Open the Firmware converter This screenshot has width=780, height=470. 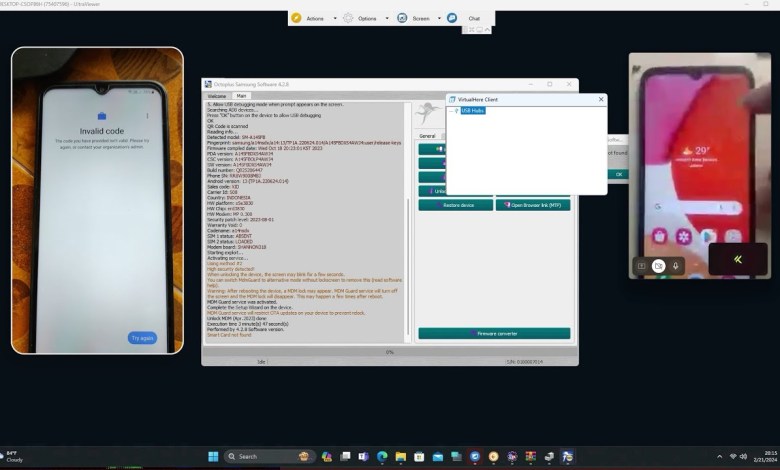[x=494, y=333]
